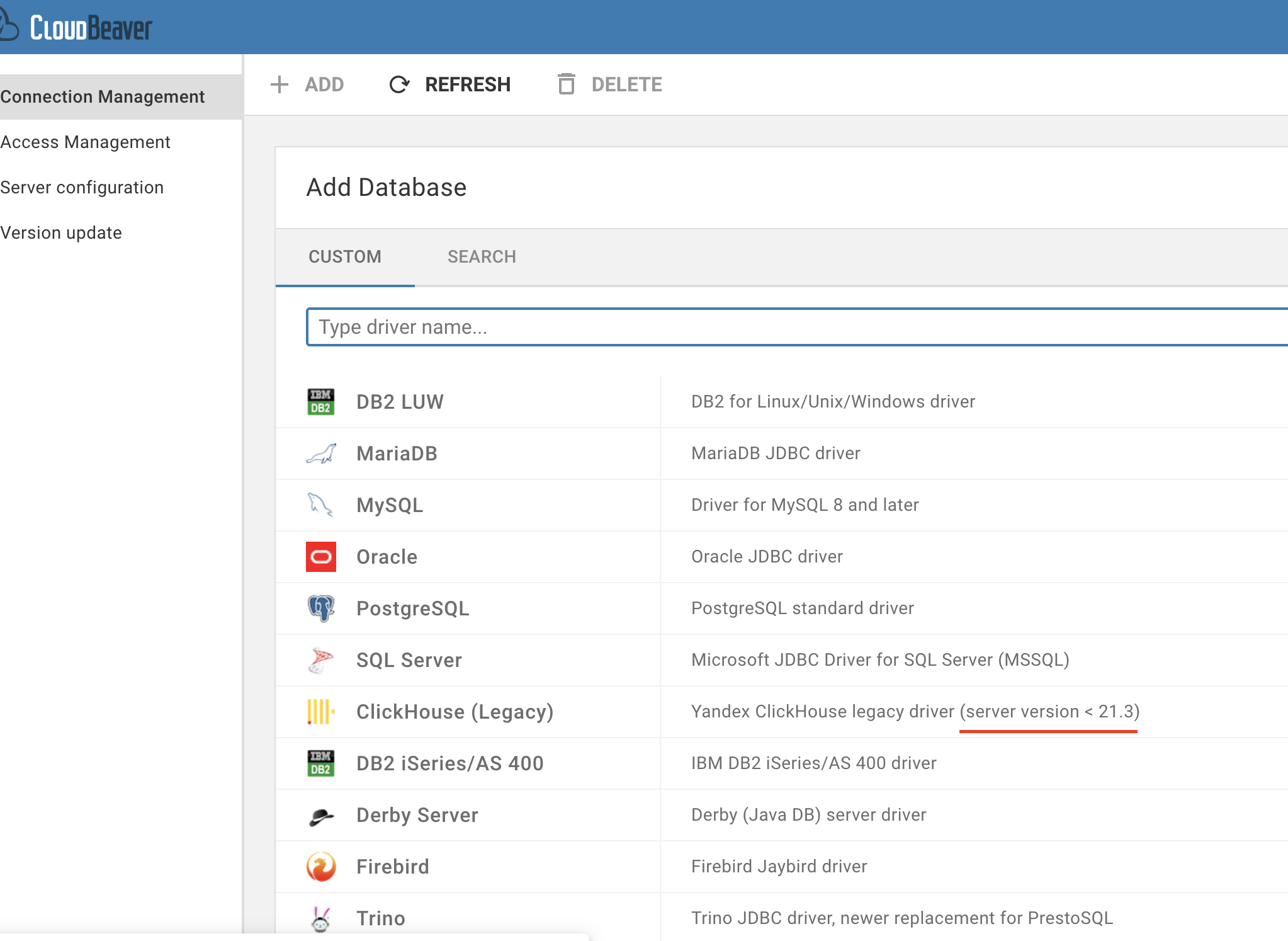Select the Firebird driver name
Viewport: 1288px width, 941px height.
[393, 867]
